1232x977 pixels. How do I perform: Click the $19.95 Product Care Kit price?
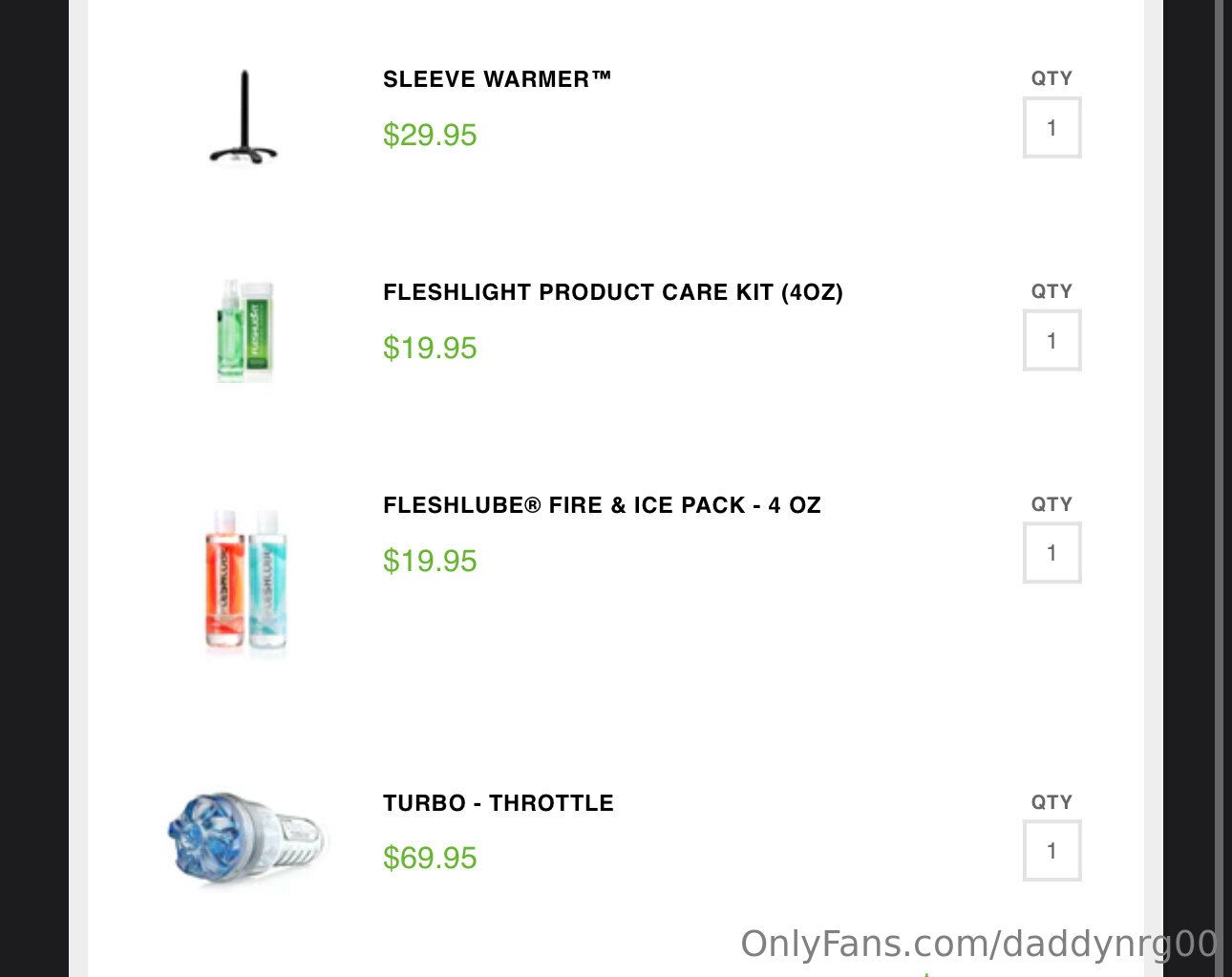[x=430, y=349]
